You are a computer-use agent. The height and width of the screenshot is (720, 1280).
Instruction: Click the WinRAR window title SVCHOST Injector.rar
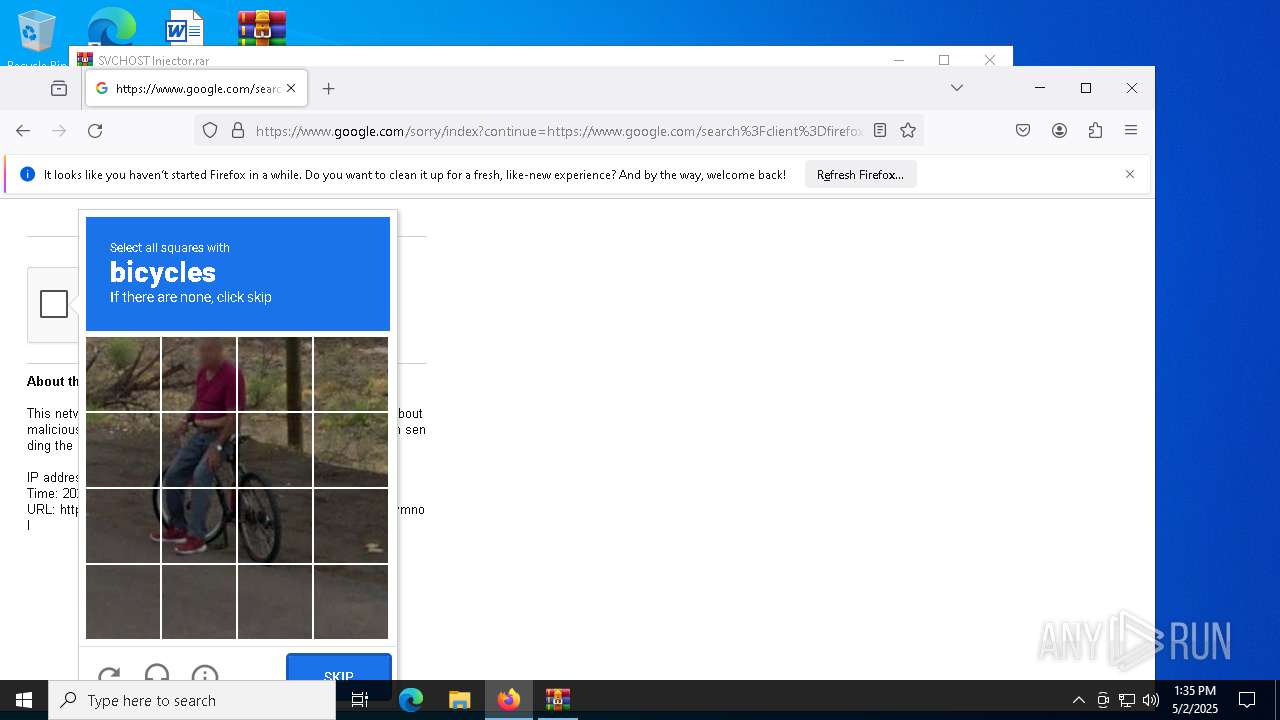(x=153, y=60)
